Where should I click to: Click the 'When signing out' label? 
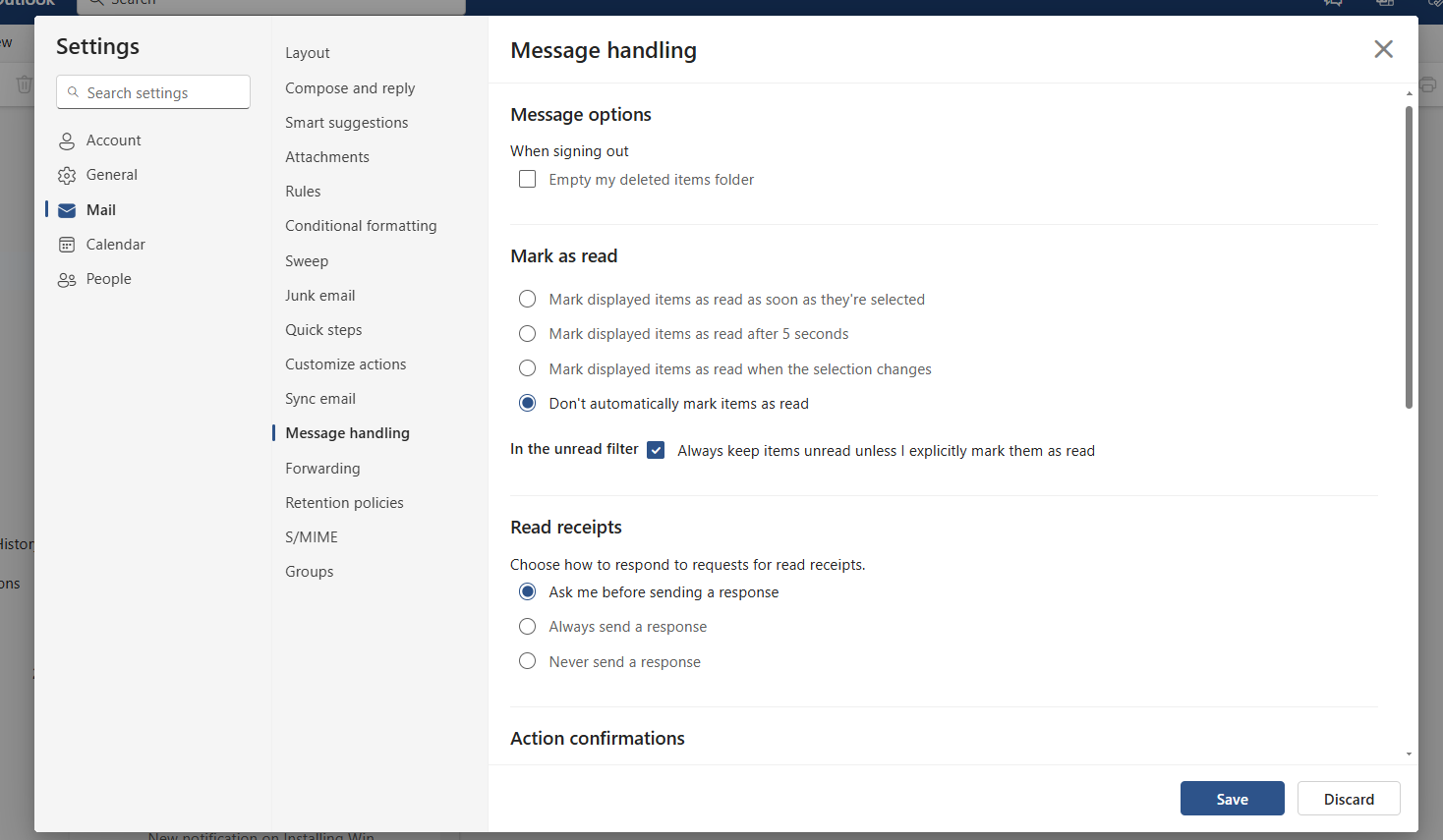tap(569, 151)
